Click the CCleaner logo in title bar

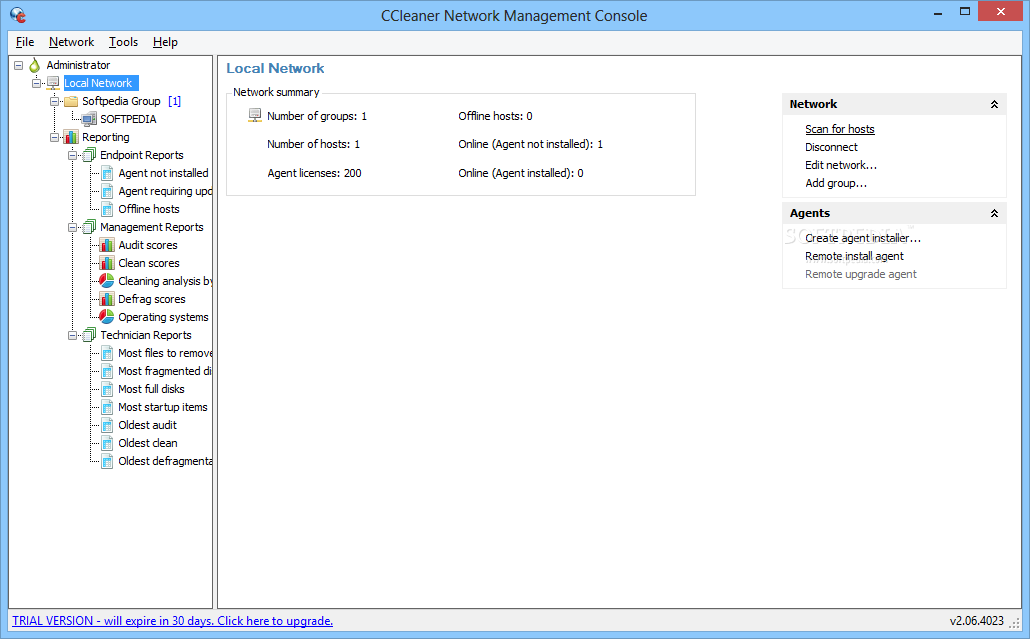point(18,14)
